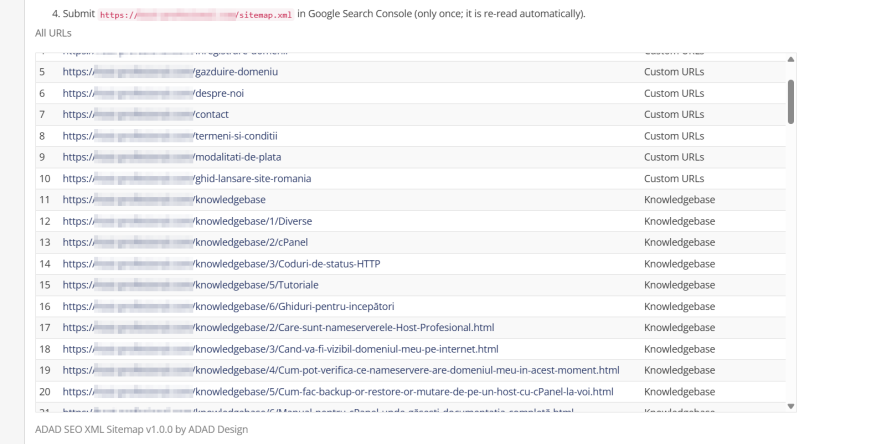892x444 pixels.
Task: Open the contact URL in row 7
Action: tap(146, 114)
